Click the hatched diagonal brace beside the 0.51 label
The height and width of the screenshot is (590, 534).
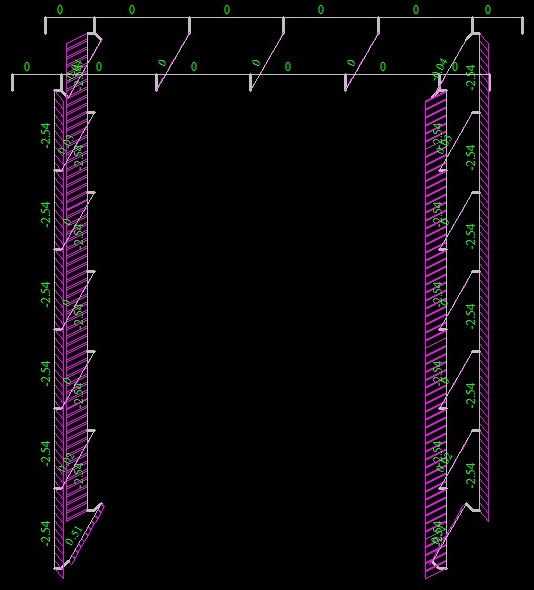tap(87, 534)
